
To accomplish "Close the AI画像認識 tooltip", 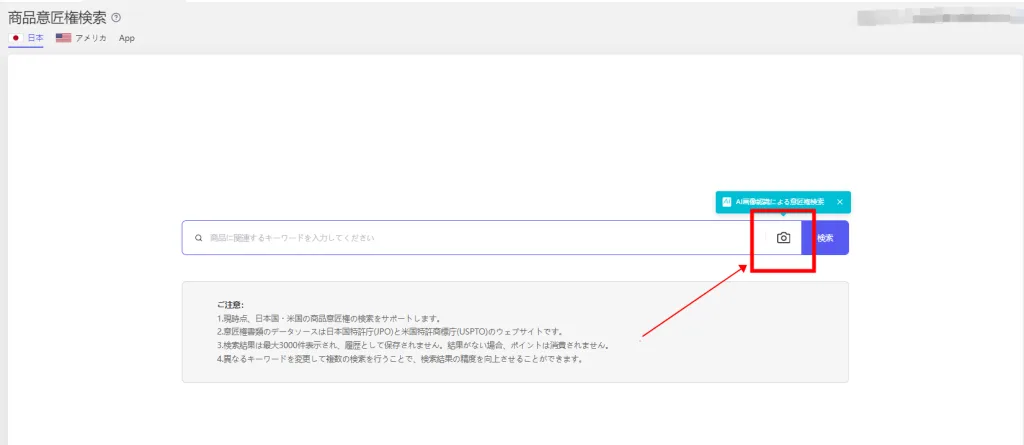I will pos(840,202).
